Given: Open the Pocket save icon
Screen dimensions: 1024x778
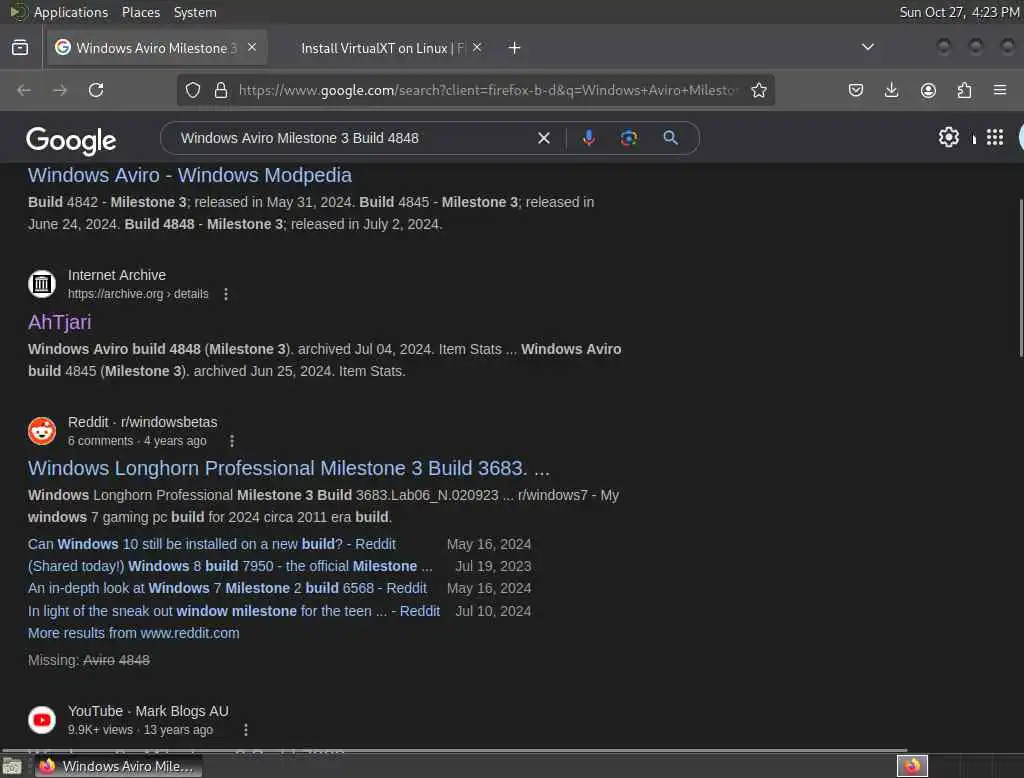Looking at the screenshot, I should point(856,90).
